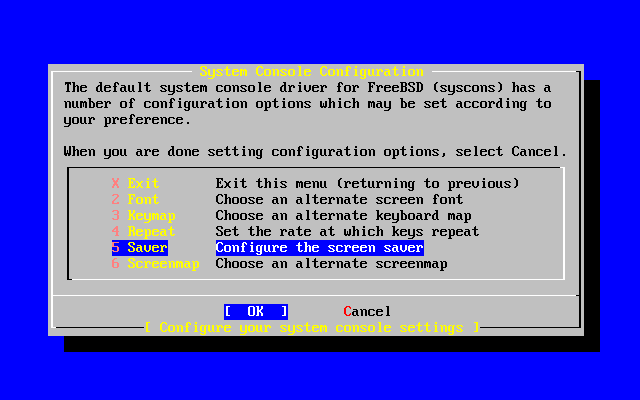Choose the Screenmap menu item
The height and width of the screenshot is (400, 640).
point(163,264)
